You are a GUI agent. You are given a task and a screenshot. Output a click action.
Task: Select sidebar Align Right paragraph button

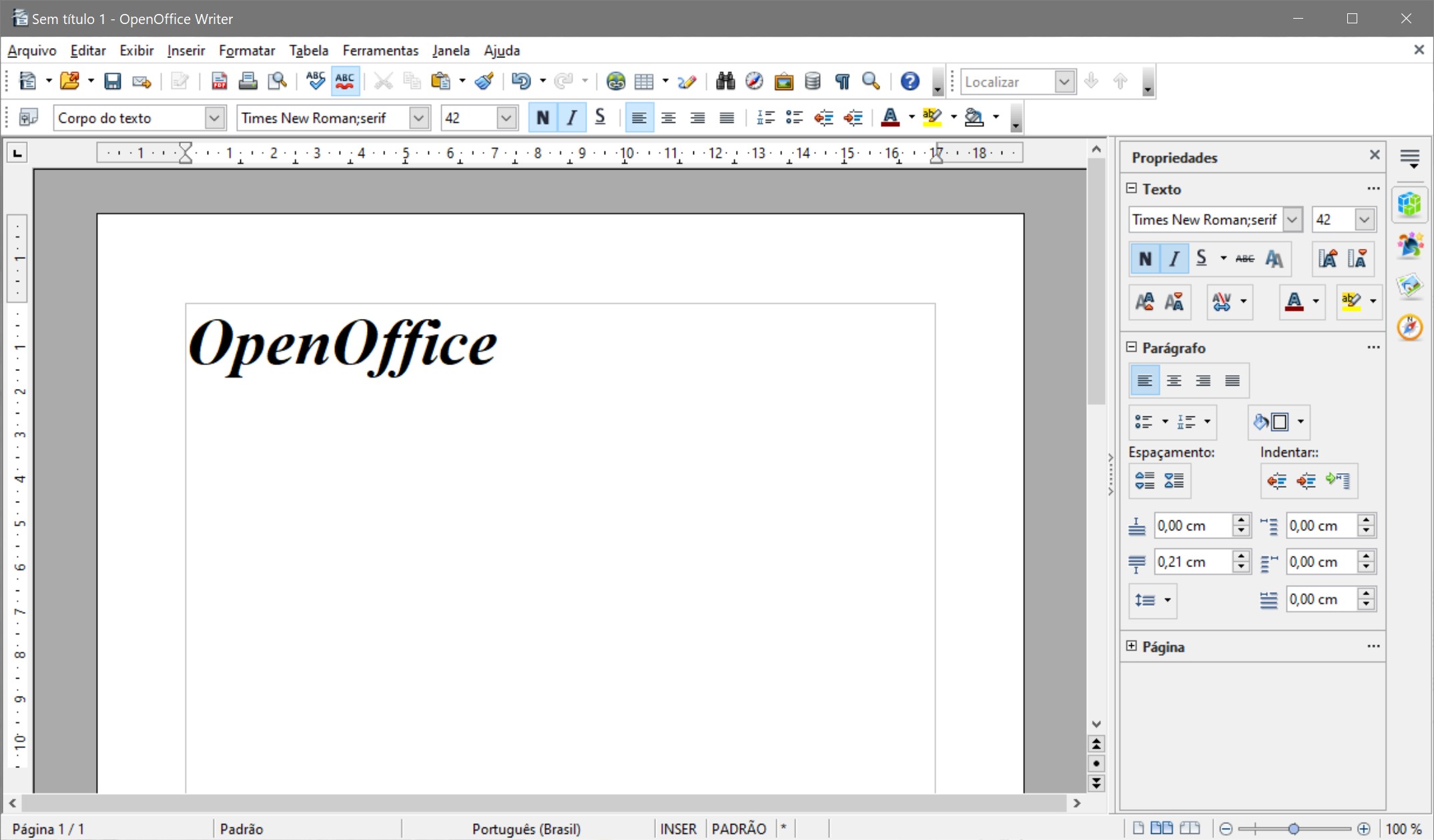(x=1203, y=380)
